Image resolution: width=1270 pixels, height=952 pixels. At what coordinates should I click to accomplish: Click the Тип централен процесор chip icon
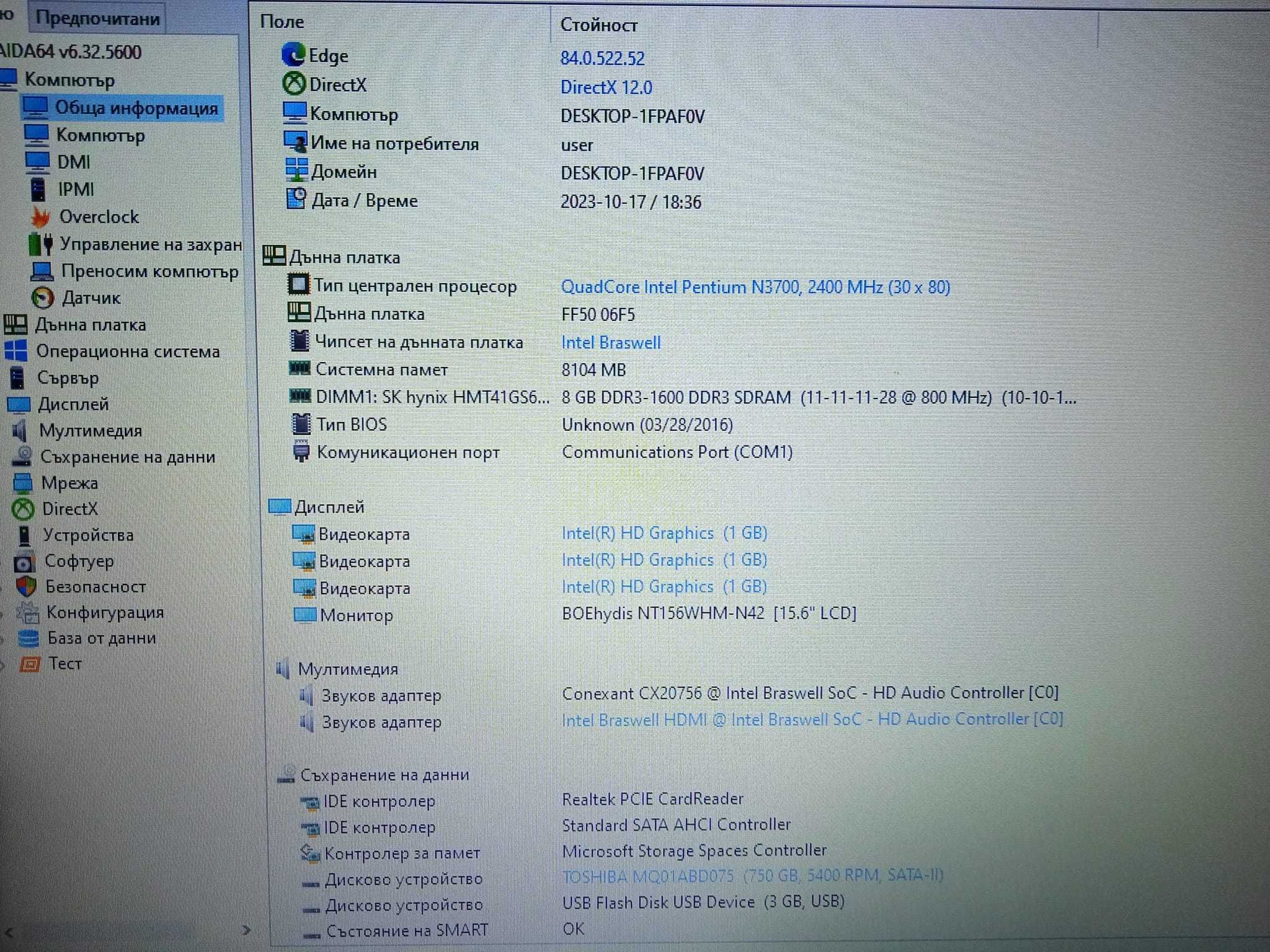coord(298,284)
